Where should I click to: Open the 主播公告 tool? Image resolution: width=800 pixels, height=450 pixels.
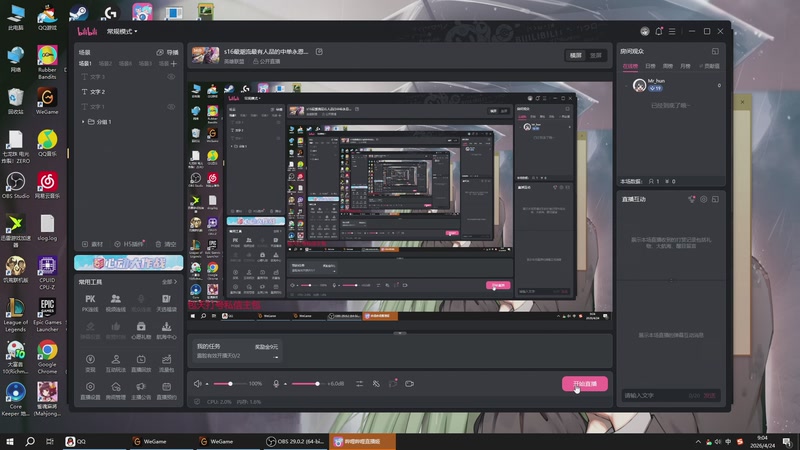[141, 390]
